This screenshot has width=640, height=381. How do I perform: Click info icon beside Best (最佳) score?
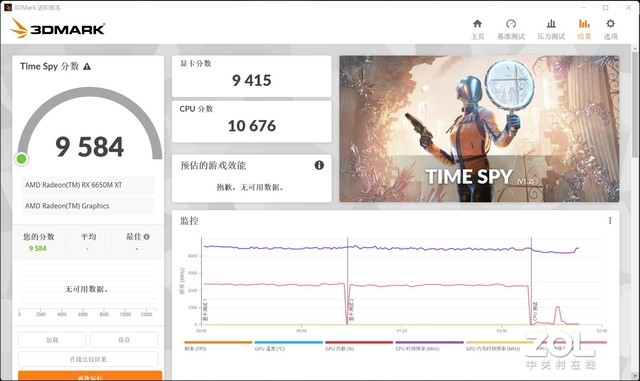click(x=147, y=236)
